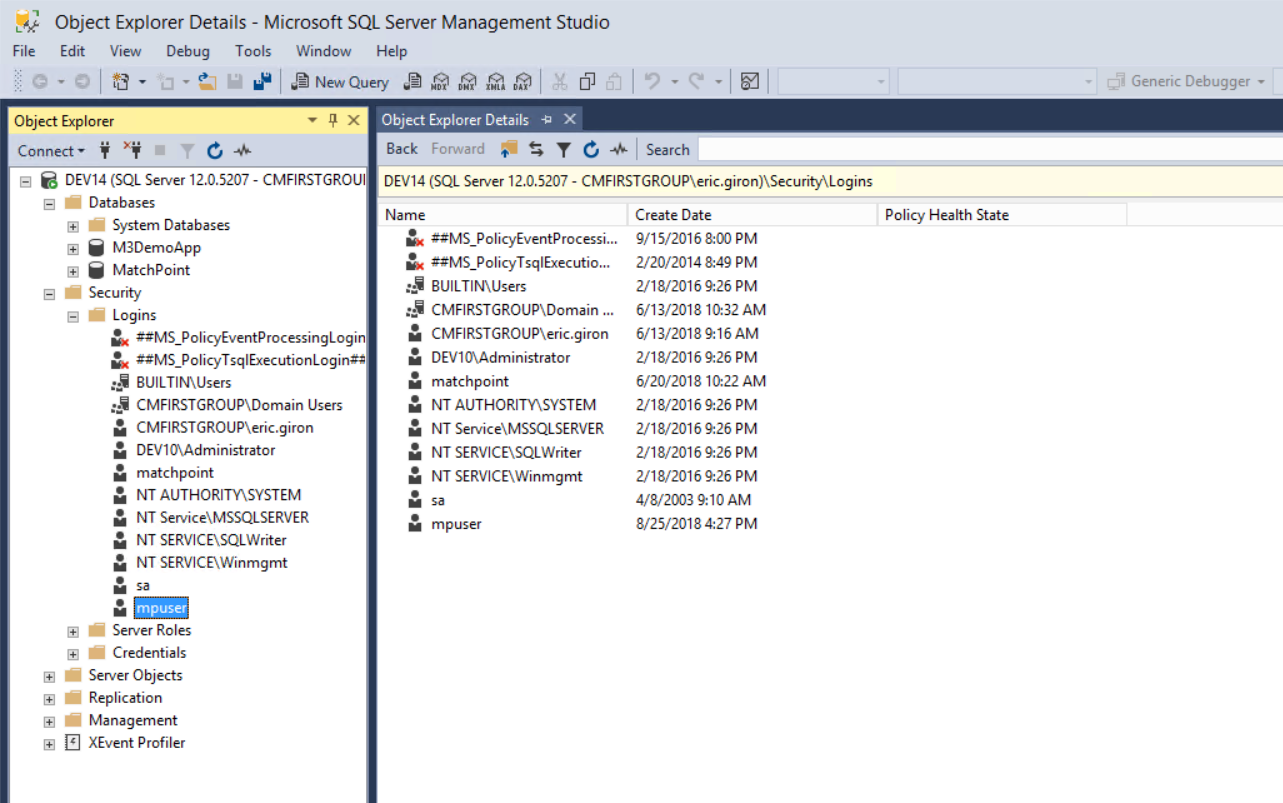Screen dimensions: 1283x803
Task: Click the MDX query icon
Action: coord(440,82)
